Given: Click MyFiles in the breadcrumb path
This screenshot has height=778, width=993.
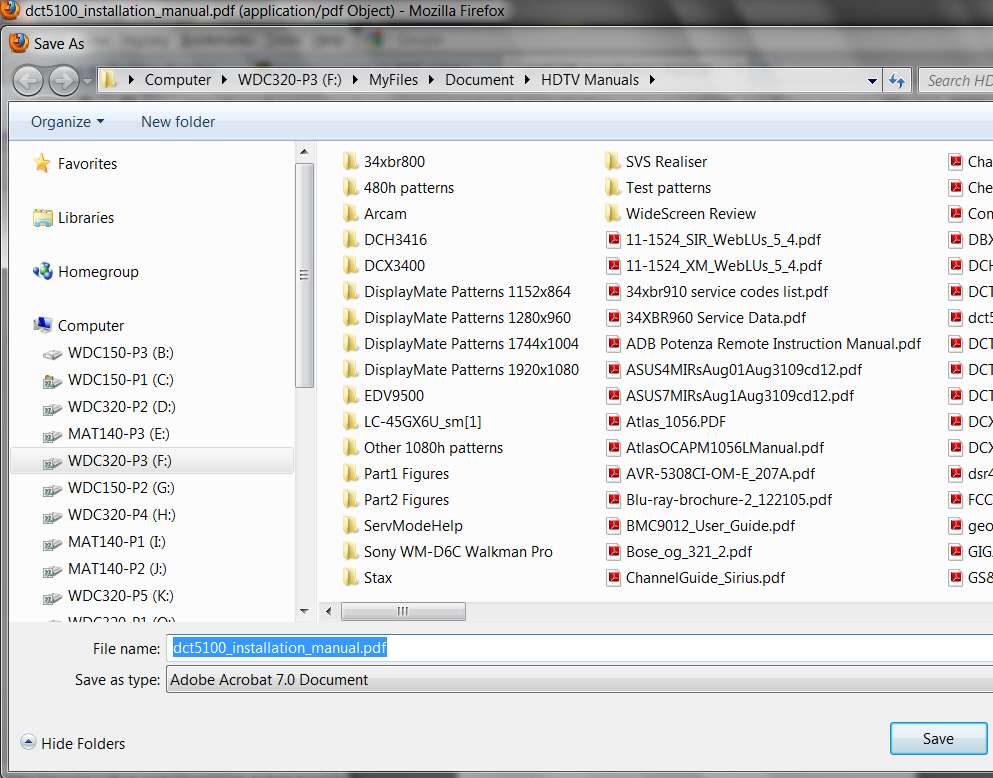Looking at the screenshot, I should click(393, 80).
